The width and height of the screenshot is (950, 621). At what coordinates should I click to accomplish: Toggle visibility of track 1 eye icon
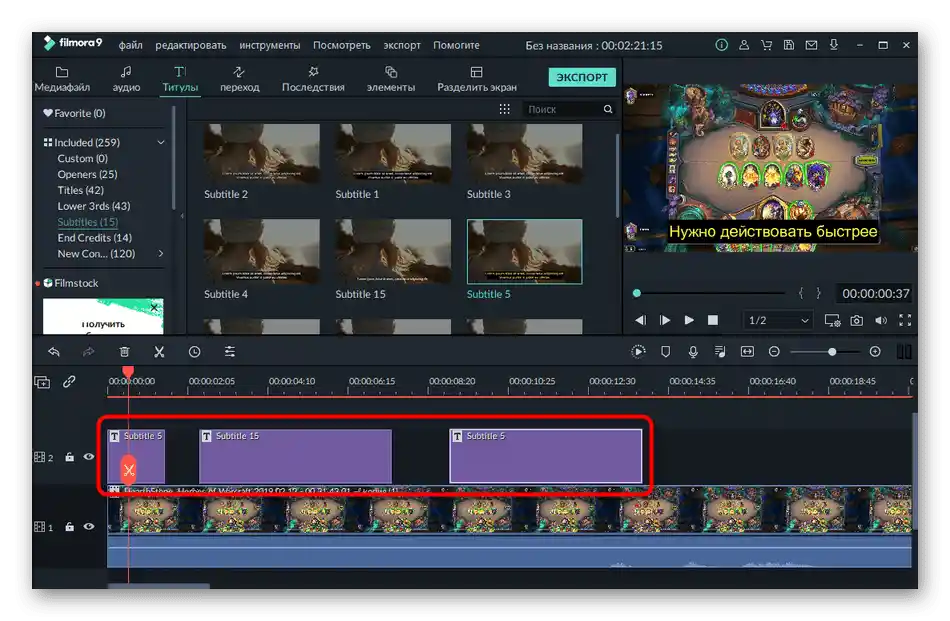(89, 526)
